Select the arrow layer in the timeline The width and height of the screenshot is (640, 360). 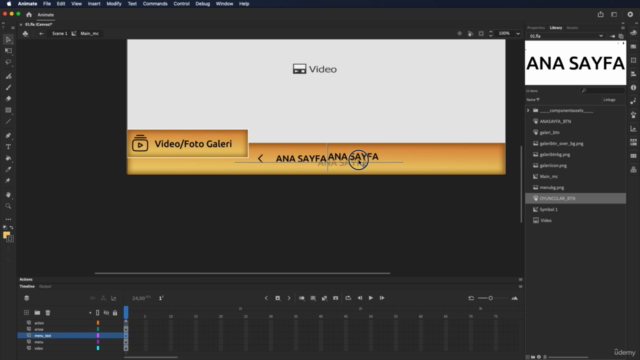pos(70,329)
